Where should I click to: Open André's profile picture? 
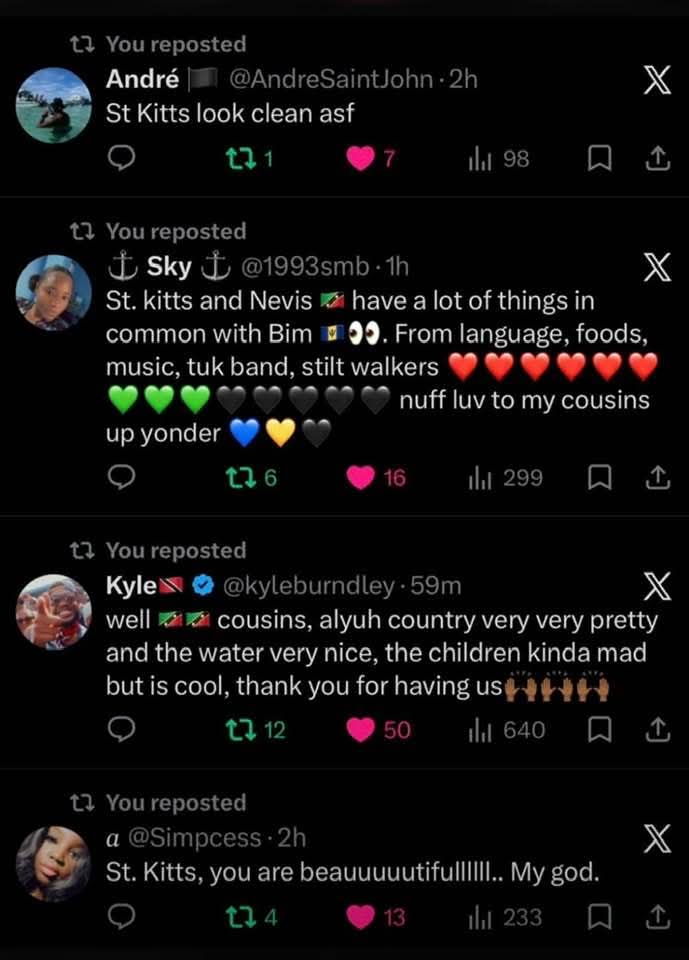(54, 105)
